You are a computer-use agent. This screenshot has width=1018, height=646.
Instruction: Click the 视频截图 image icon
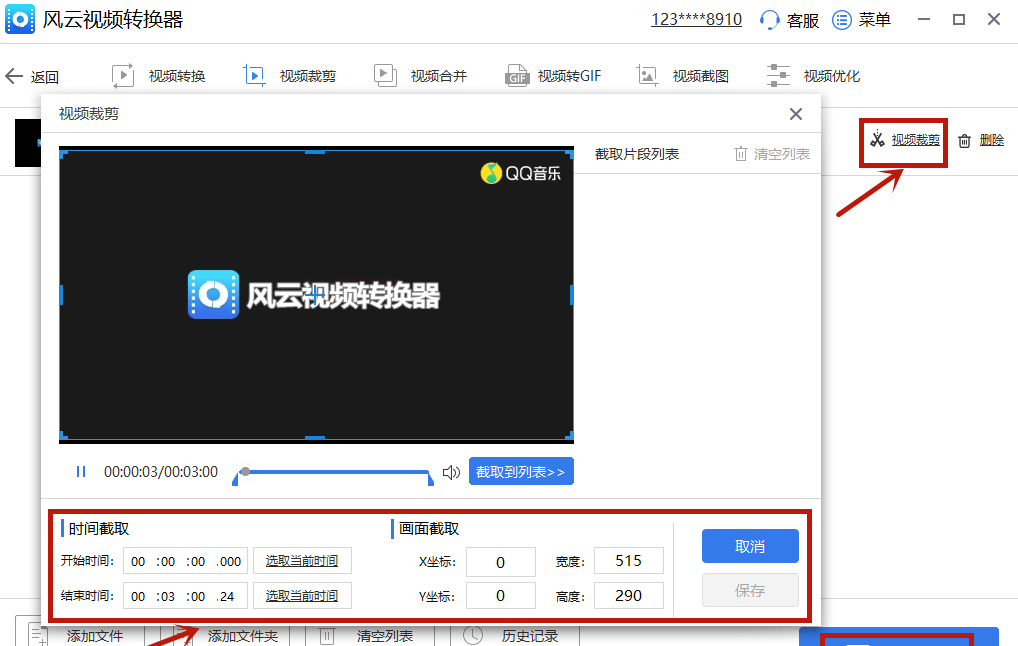click(647, 76)
